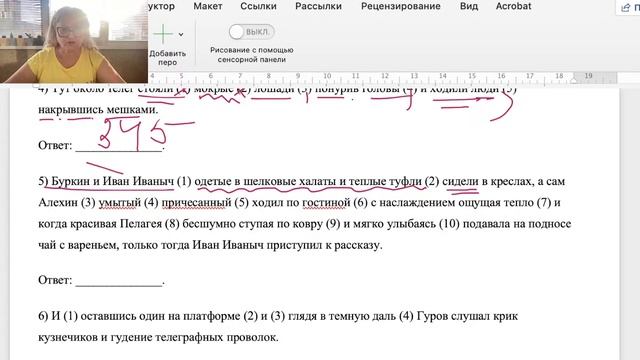This screenshot has width=640, height=360.
Task: Click the Рисование с помощью сенсорной панели label
Action: pyautogui.click(x=251, y=55)
